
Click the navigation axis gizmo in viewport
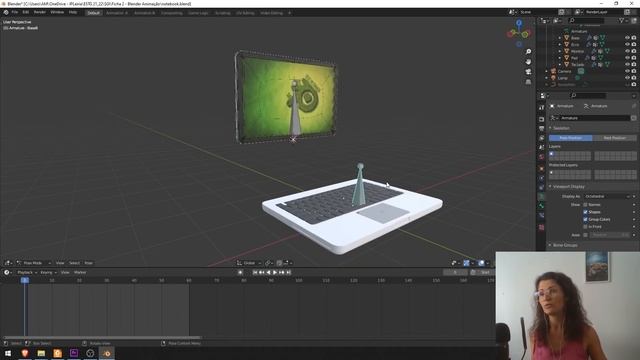(519, 33)
